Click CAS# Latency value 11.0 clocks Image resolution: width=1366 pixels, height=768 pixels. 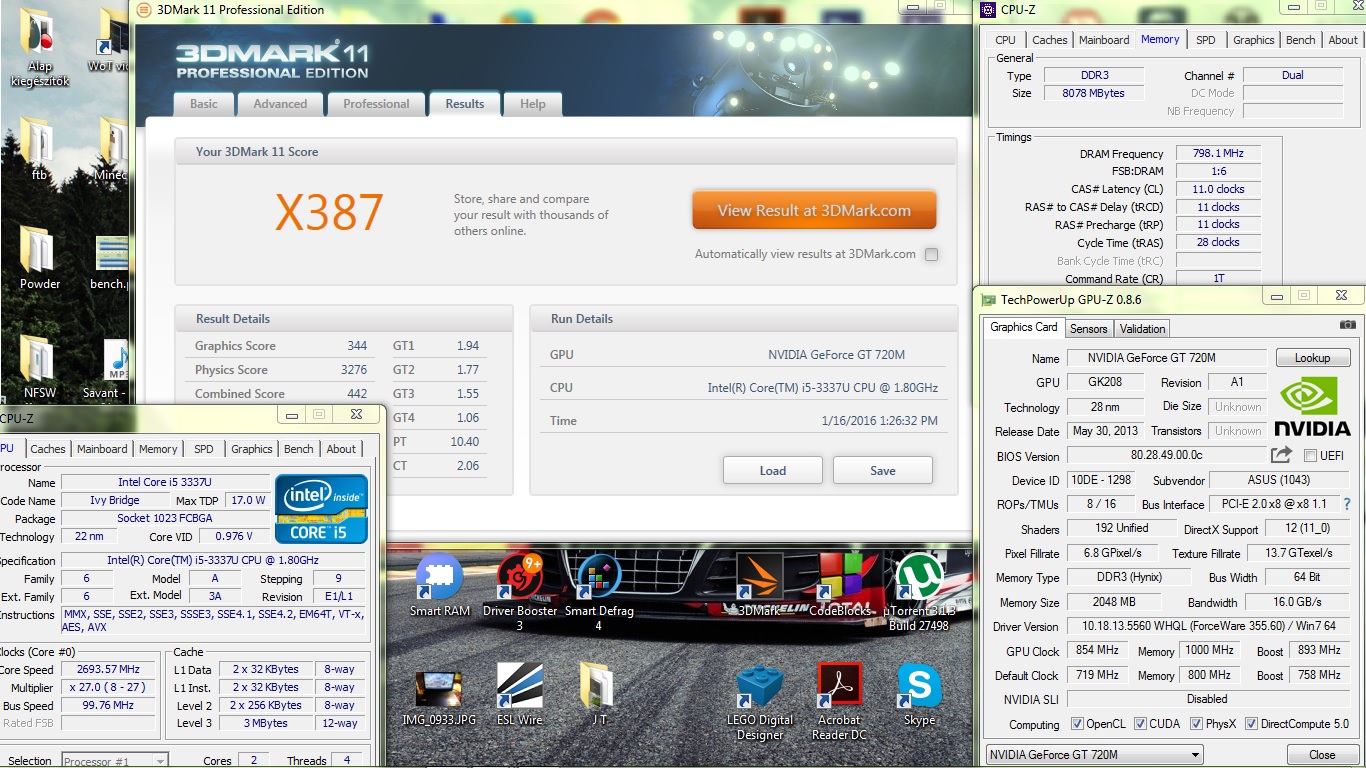tap(1217, 189)
